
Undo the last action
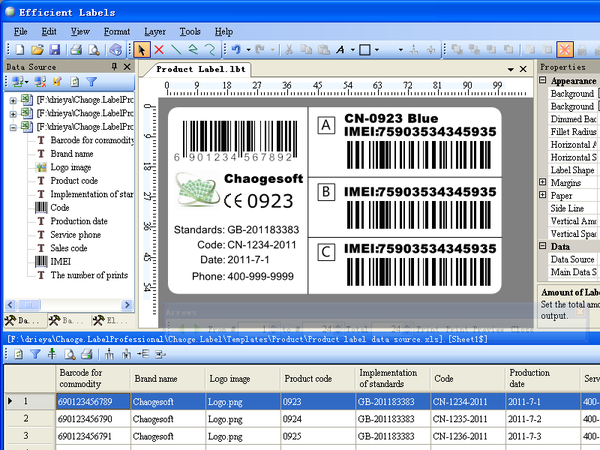tap(236, 50)
